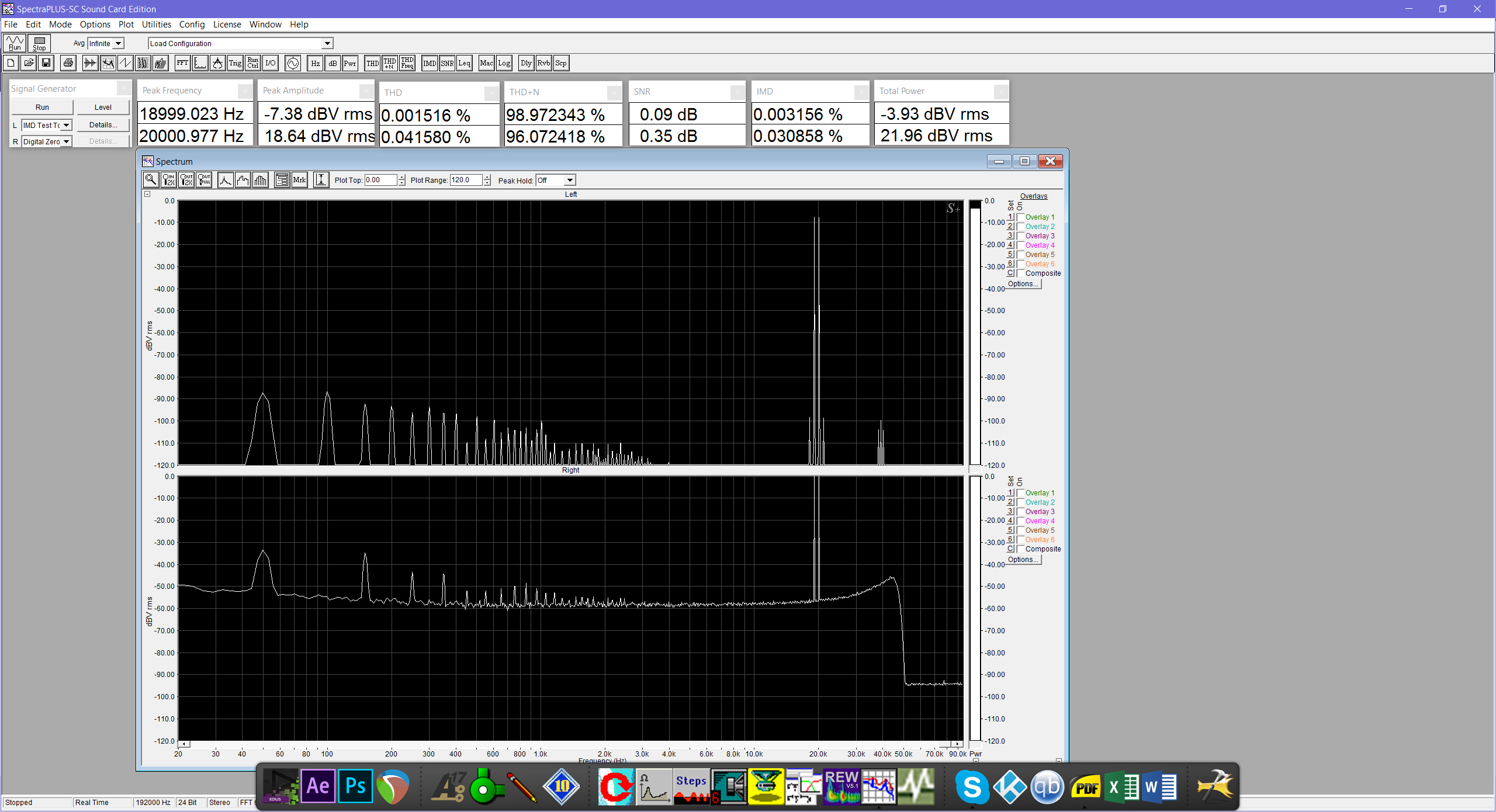Decrease Plot Range value with down arrow
Viewport: 1496px width, 812px height.
point(487,183)
